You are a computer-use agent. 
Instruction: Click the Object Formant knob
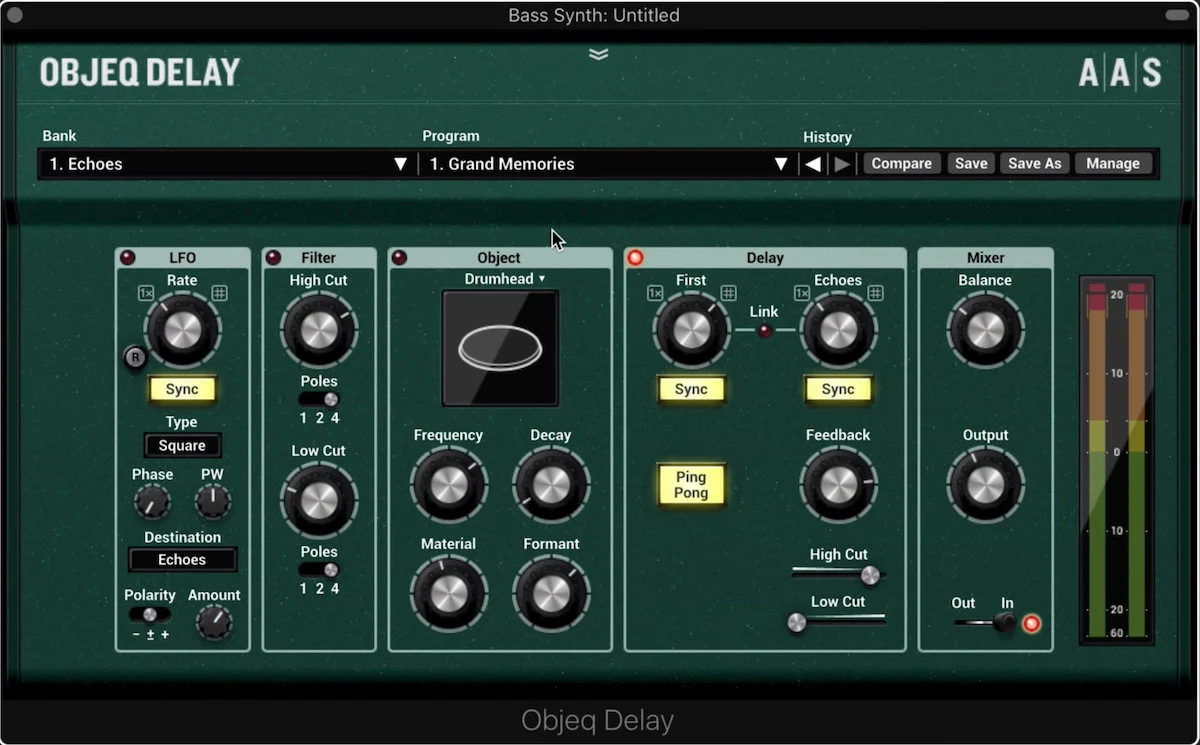click(x=550, y=594)
